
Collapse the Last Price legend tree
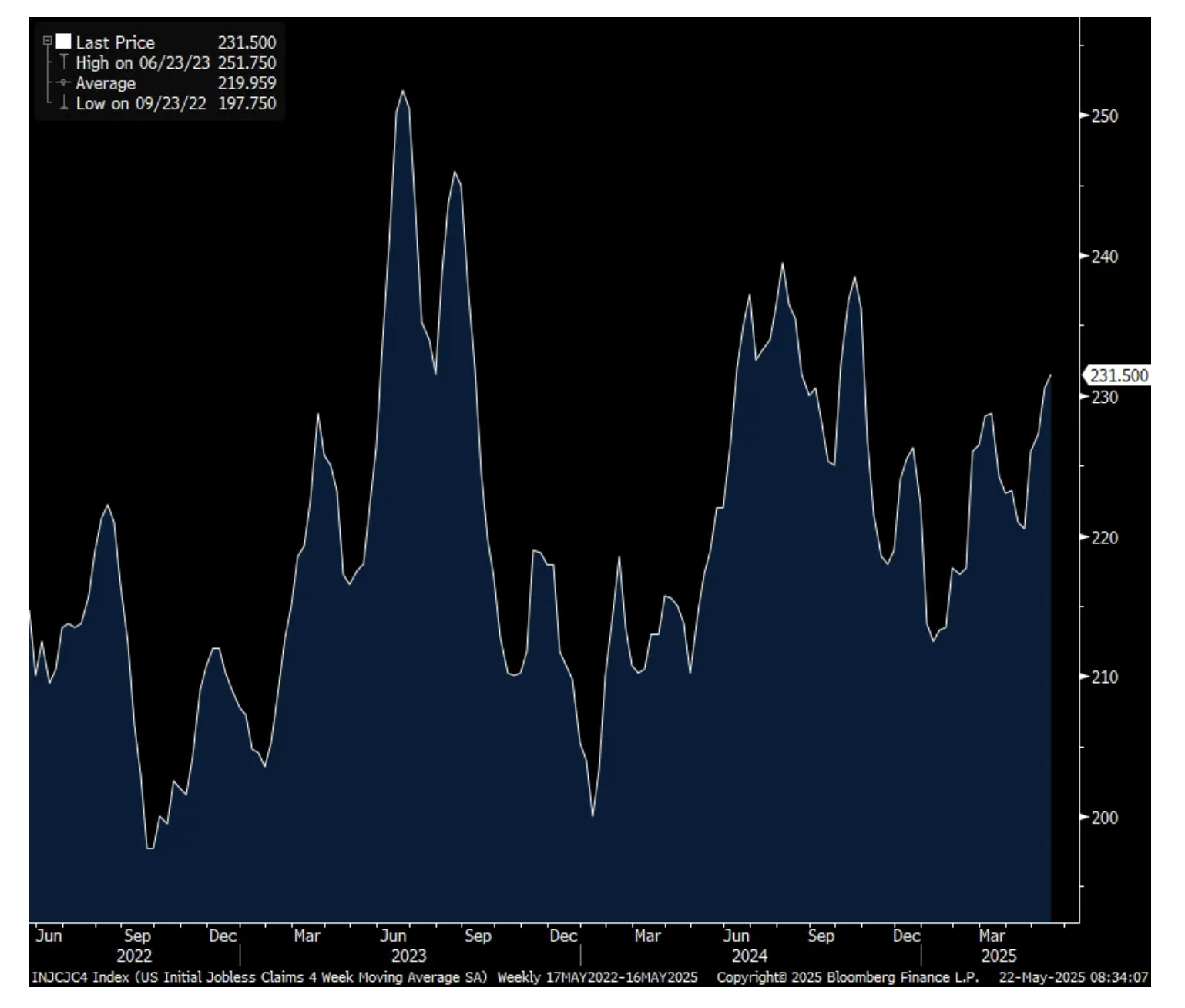[x=47, y=42]
